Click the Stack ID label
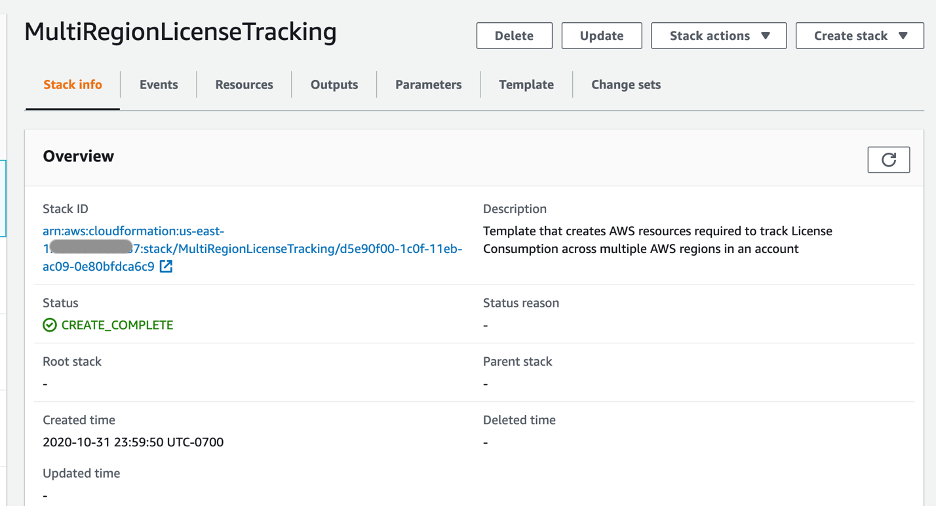 66,209
